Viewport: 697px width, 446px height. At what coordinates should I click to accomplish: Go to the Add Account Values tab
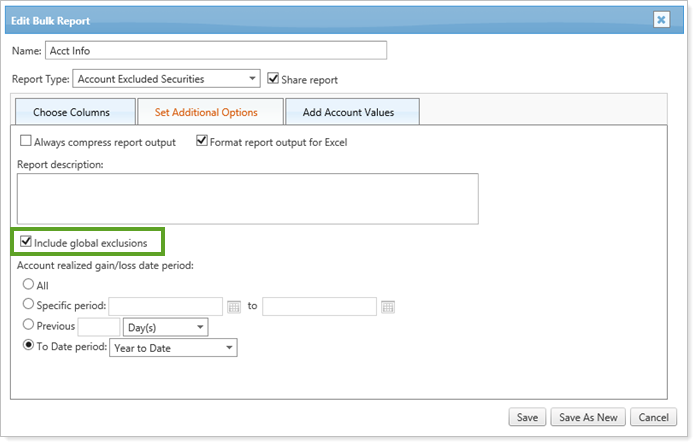click(351, 113)
